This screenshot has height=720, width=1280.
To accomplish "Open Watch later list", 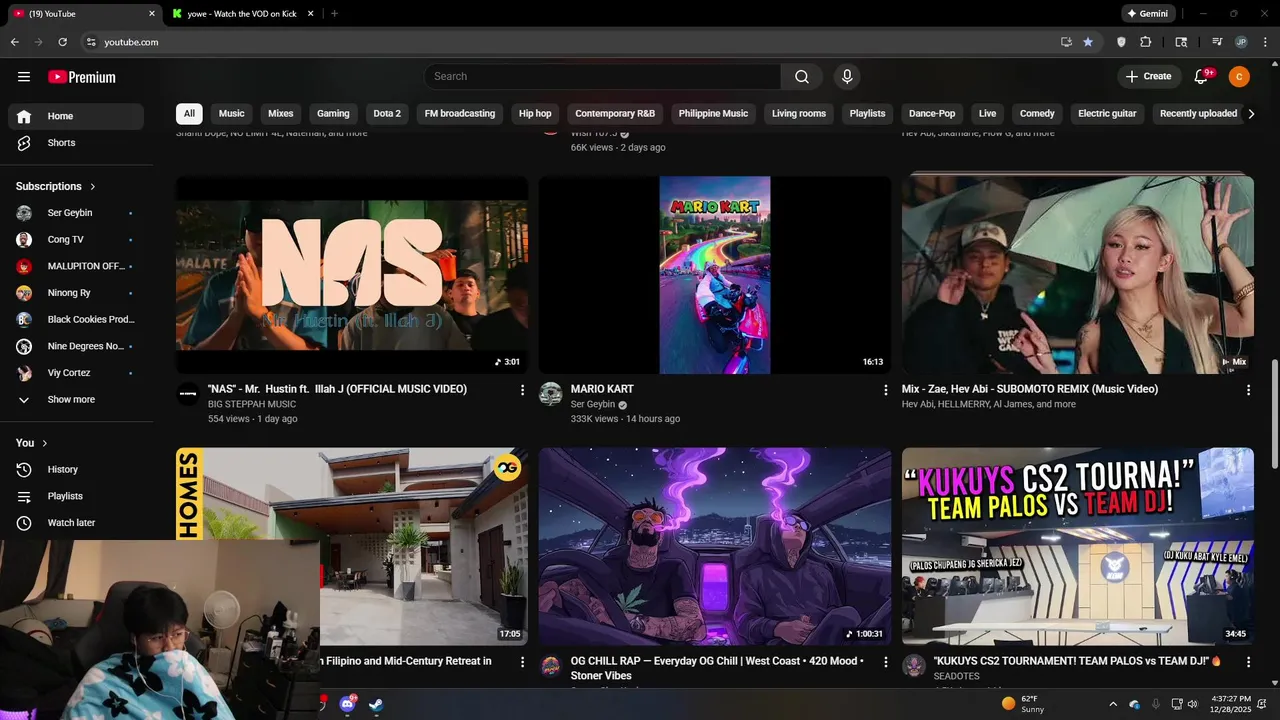I will (76, 523).
